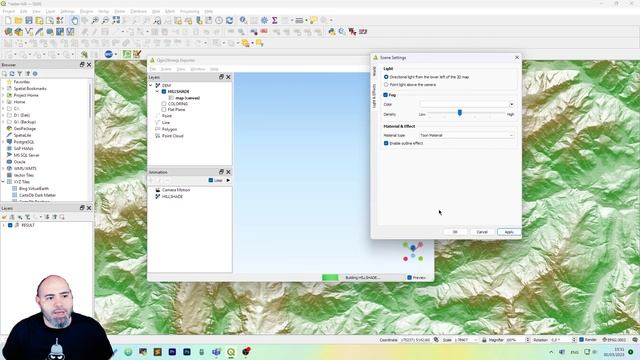Select Point light above the camera radio
The image size is (640, 360).
pos(386,84)
